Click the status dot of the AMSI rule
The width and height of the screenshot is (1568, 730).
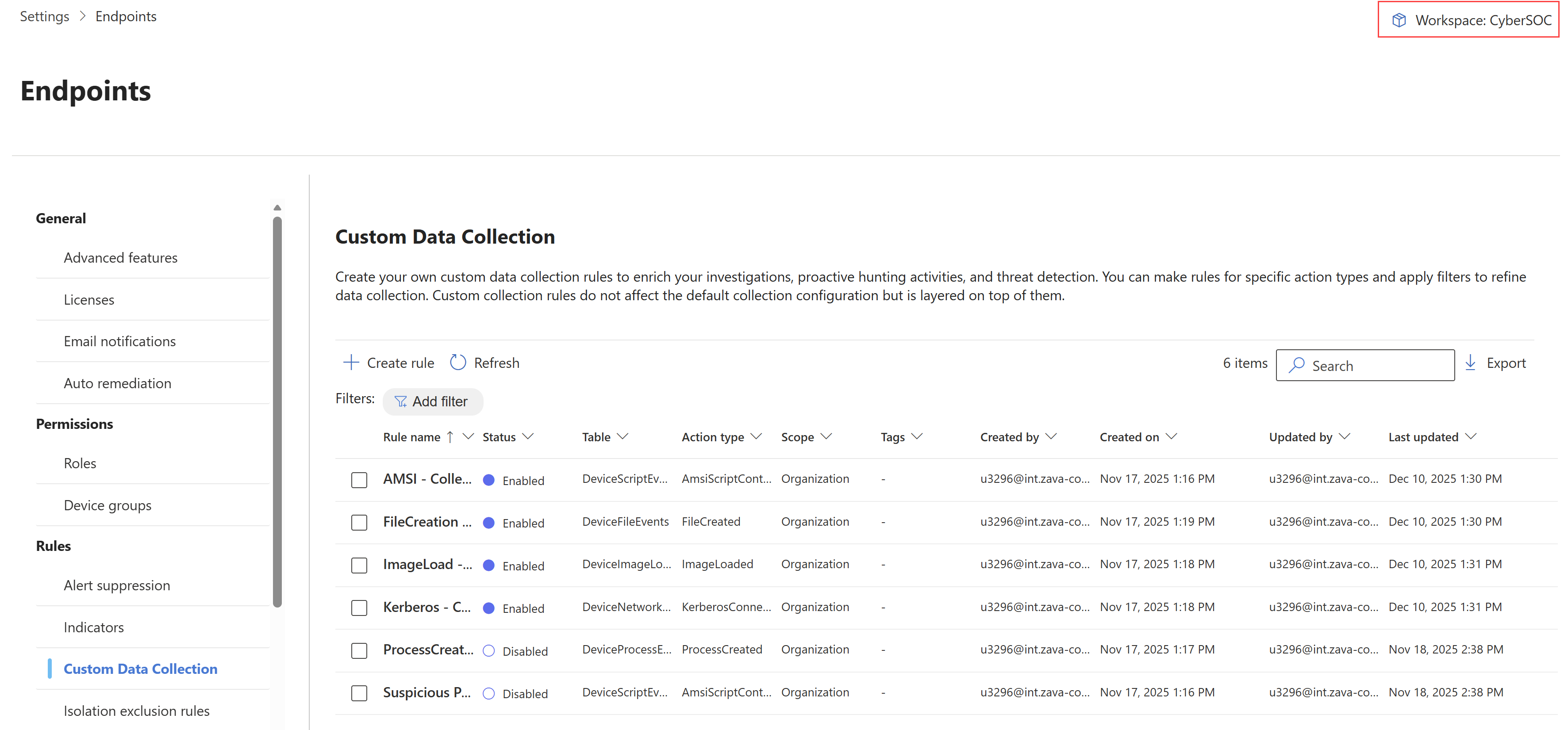[488, 480]
